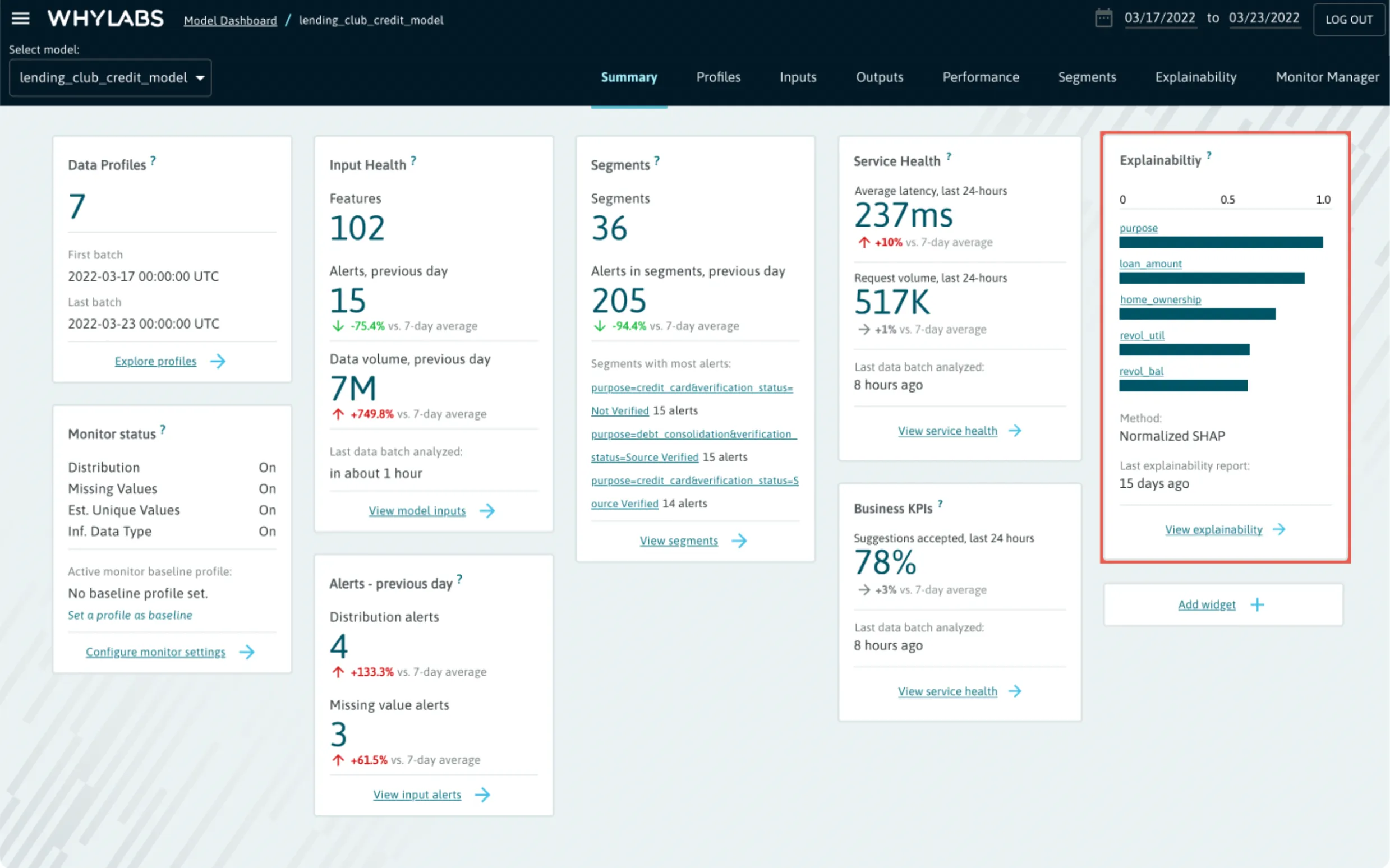
Task: Click help icon next to Monitor status
Action: point(163,430)
